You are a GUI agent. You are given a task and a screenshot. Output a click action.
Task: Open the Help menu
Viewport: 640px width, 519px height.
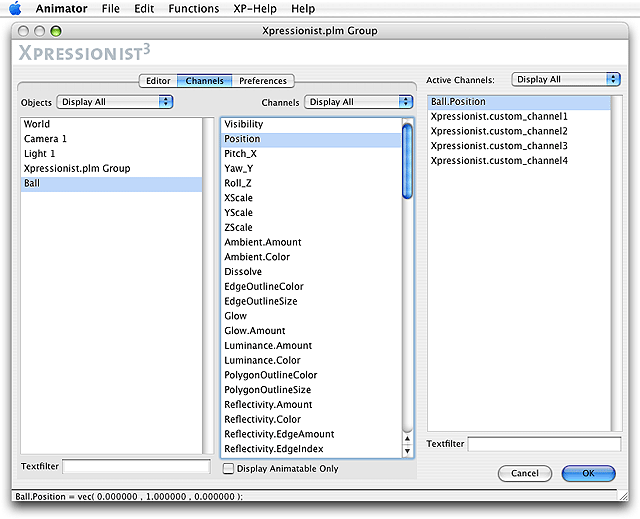click(303, 9)
